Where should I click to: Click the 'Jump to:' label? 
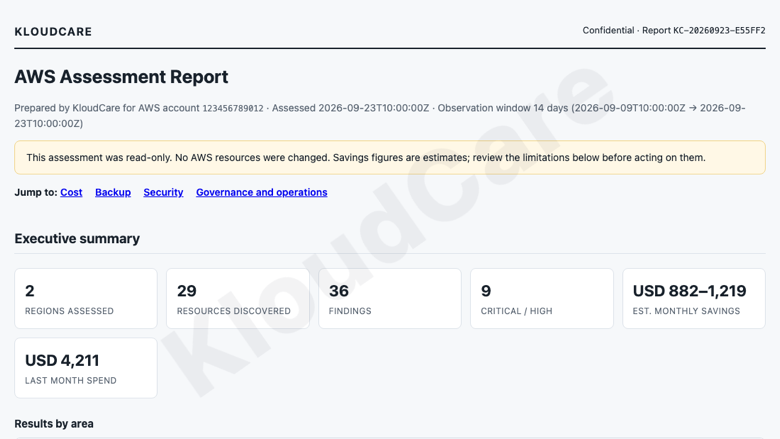tap(36, 192)
